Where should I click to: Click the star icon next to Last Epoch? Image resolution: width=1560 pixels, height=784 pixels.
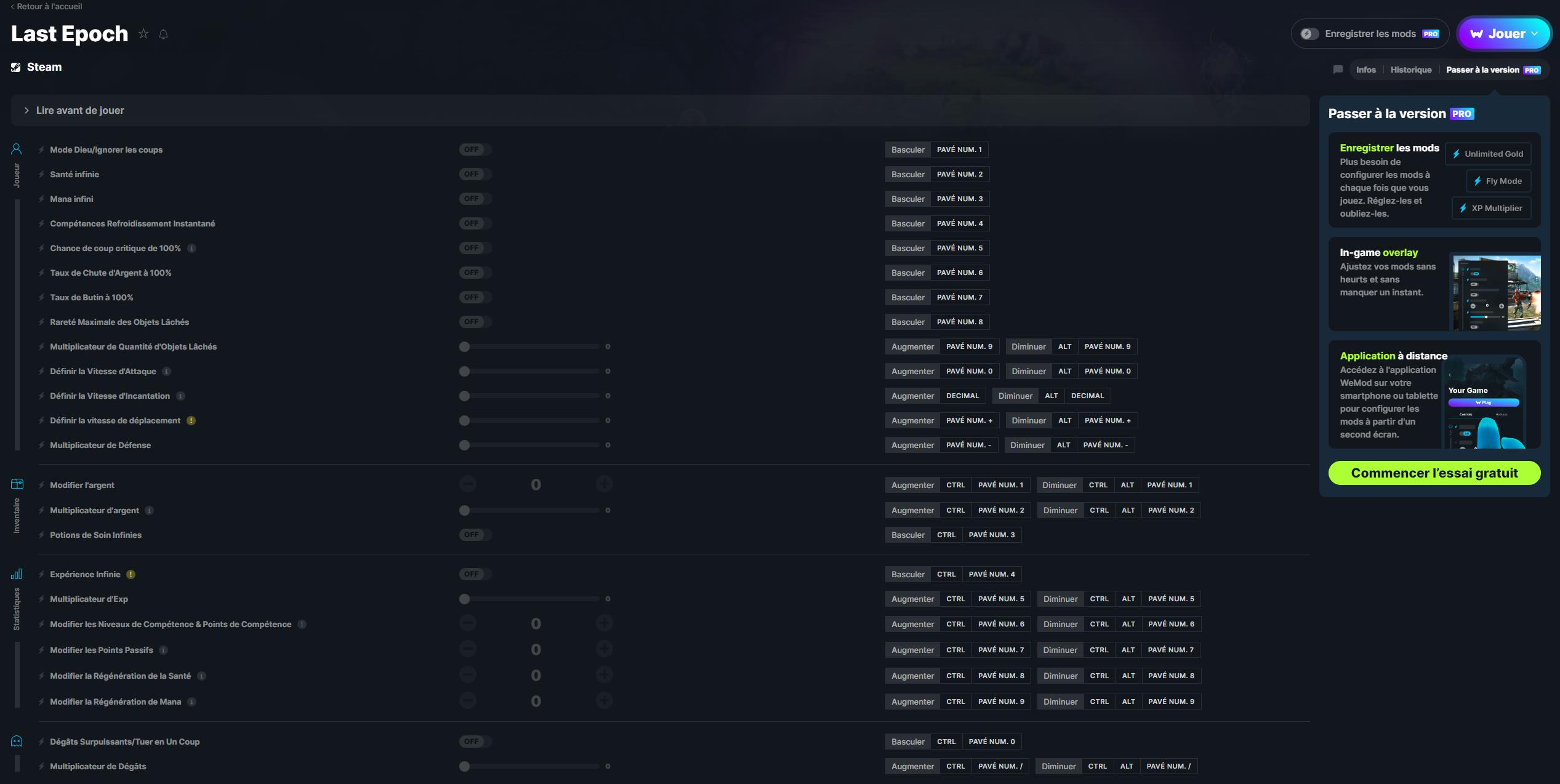click(143, 33)
